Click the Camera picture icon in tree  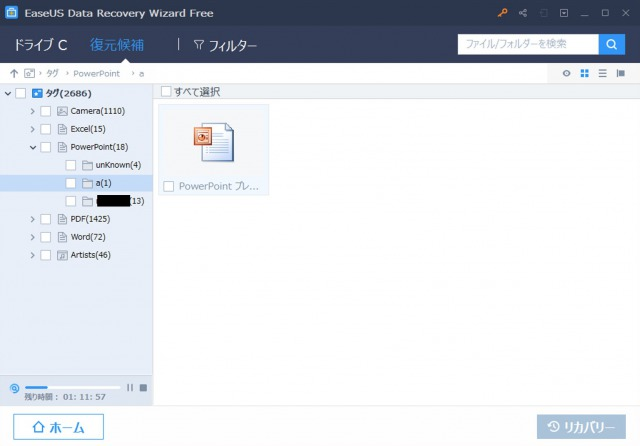pyautogui.click(x=62, y=111)
